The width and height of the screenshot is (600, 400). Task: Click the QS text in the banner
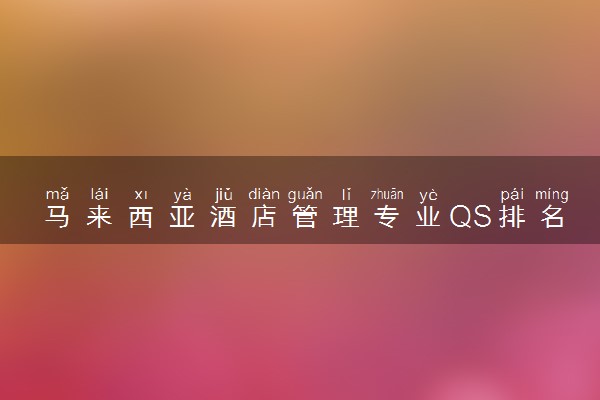470,217
